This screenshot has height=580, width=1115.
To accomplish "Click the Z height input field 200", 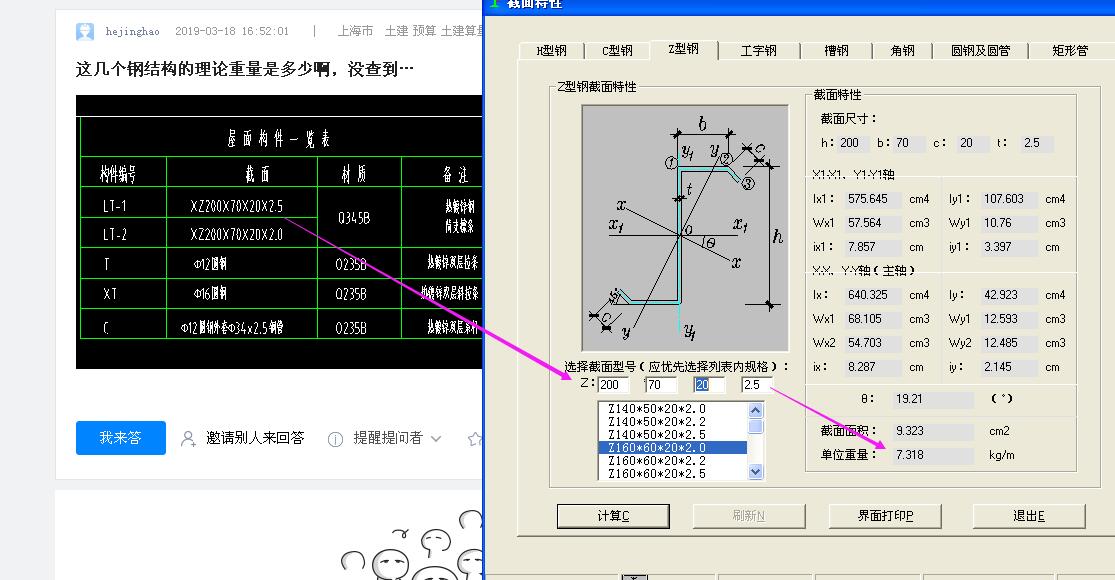I will [614, 385].
